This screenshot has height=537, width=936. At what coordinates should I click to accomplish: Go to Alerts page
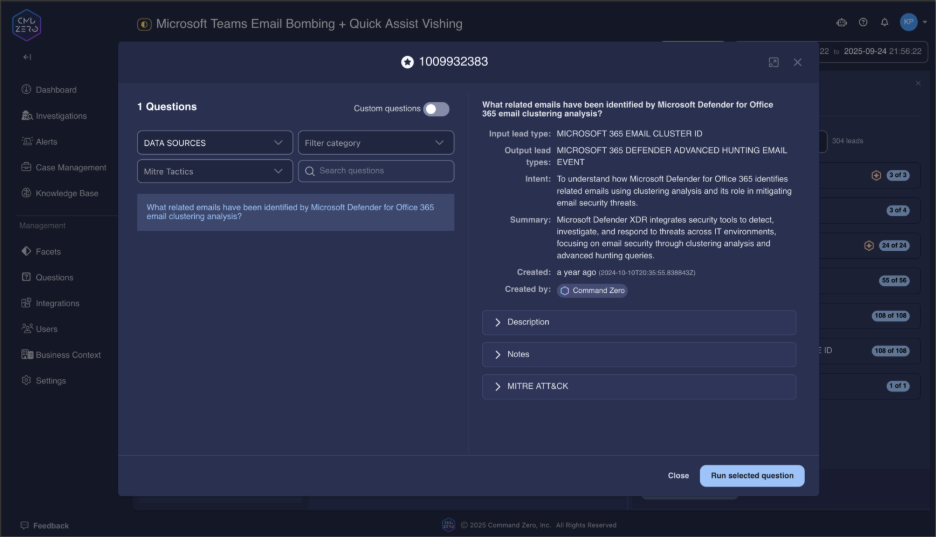pos(39,141)
